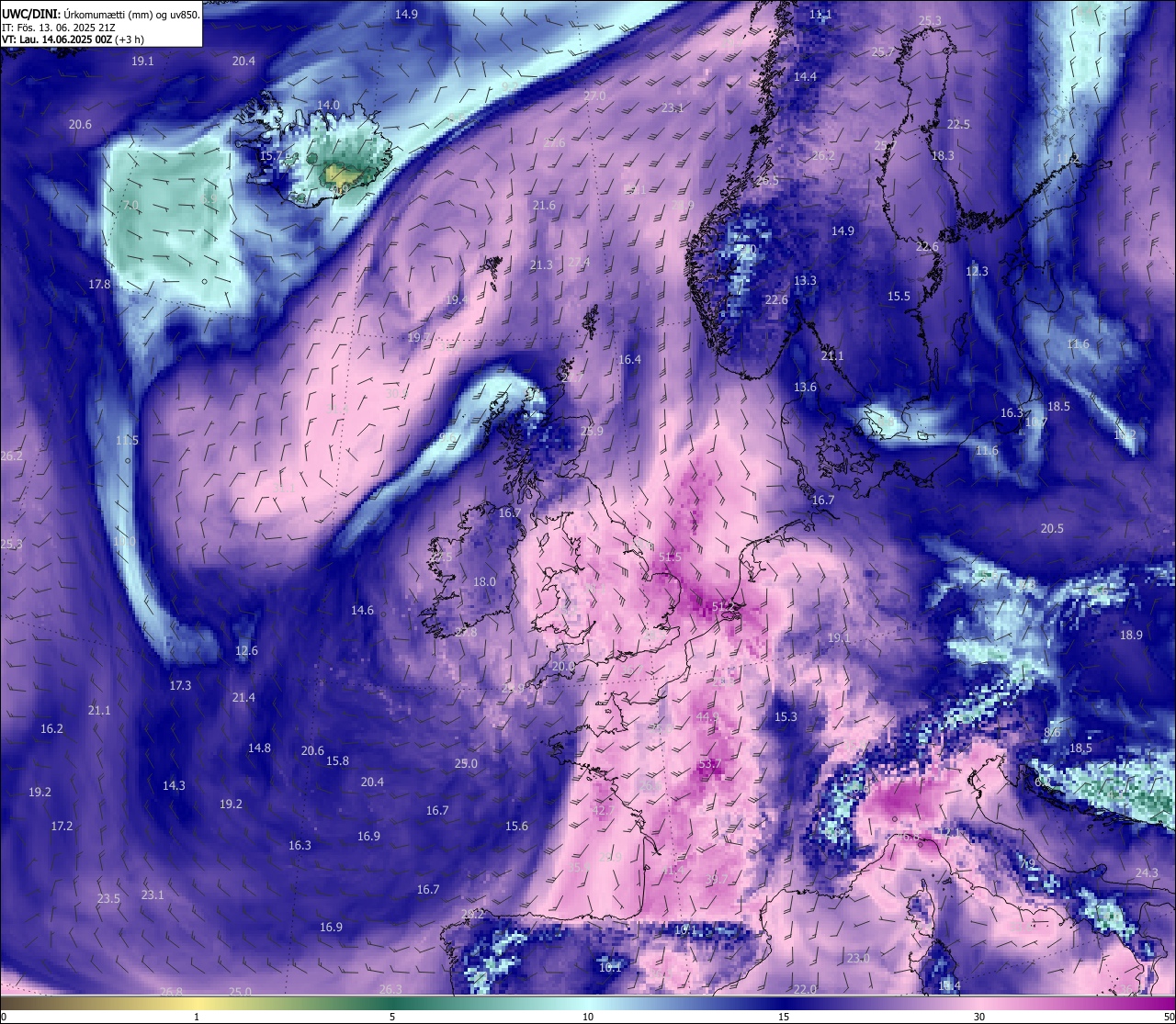Click the 16.4 map value
This screenshot has height=1024, width=1176.
click(x=629, y=360)
